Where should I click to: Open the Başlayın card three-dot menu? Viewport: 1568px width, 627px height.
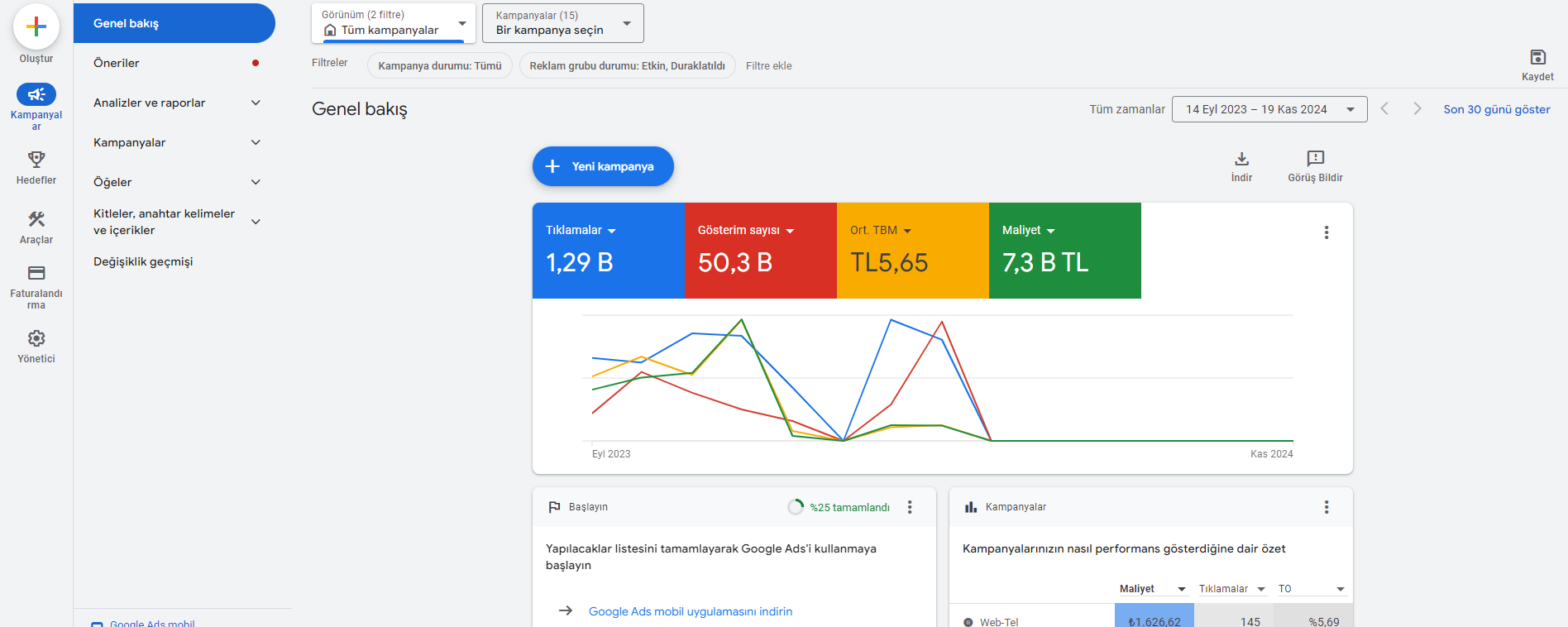[x=910, y=507]
